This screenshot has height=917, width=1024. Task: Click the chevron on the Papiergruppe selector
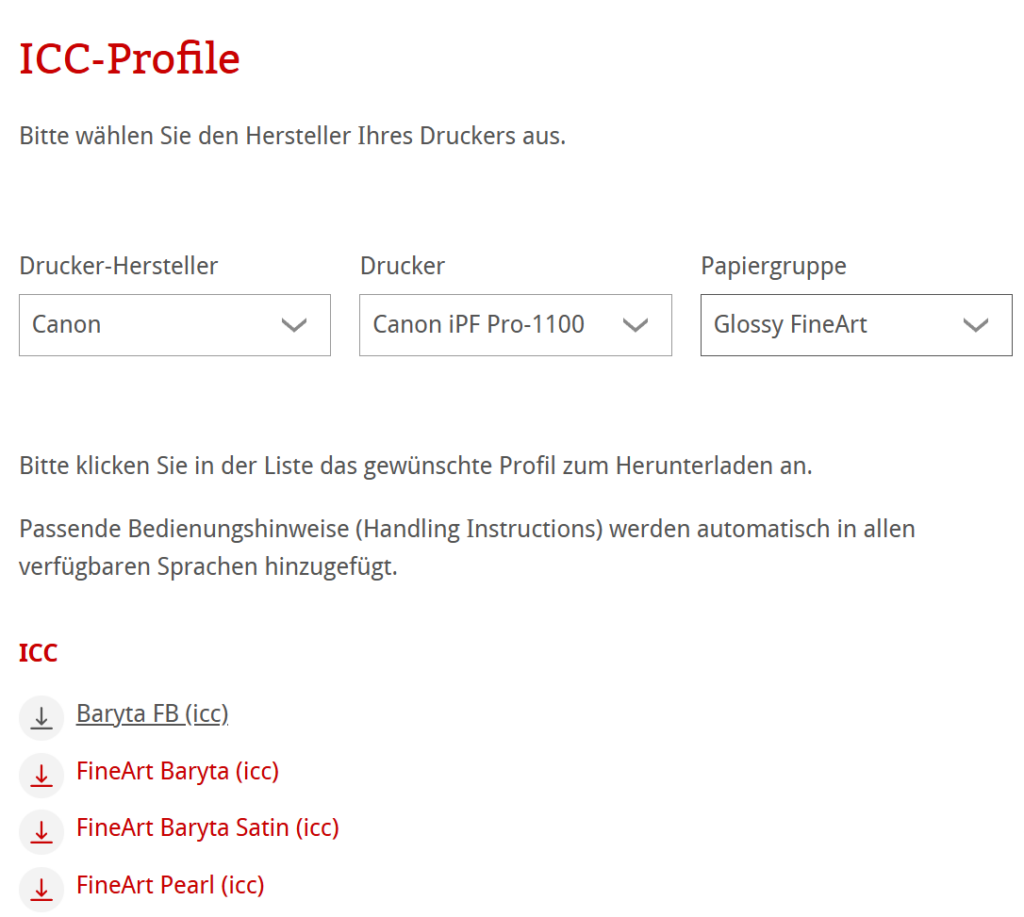pos(977,325)
